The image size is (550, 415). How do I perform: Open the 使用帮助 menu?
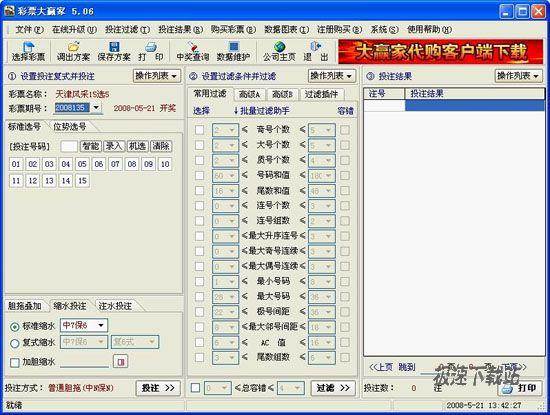(x=429, y=29)
